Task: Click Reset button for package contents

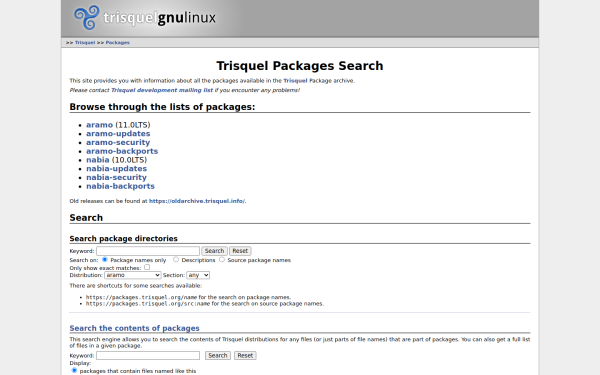Action: [245, 355]
